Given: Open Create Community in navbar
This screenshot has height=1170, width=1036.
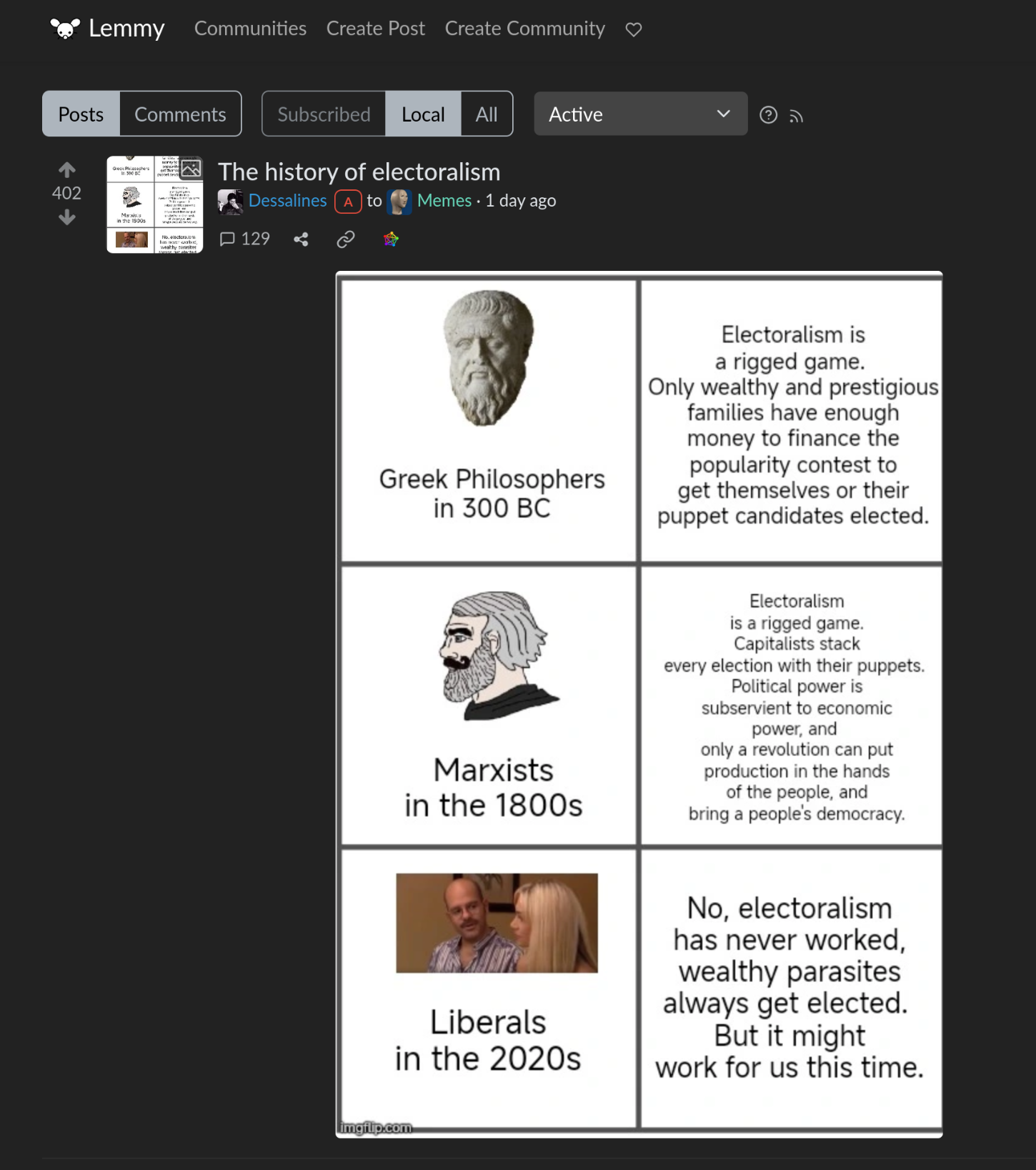Looking at the screenshot, I should tap(524, 29).
